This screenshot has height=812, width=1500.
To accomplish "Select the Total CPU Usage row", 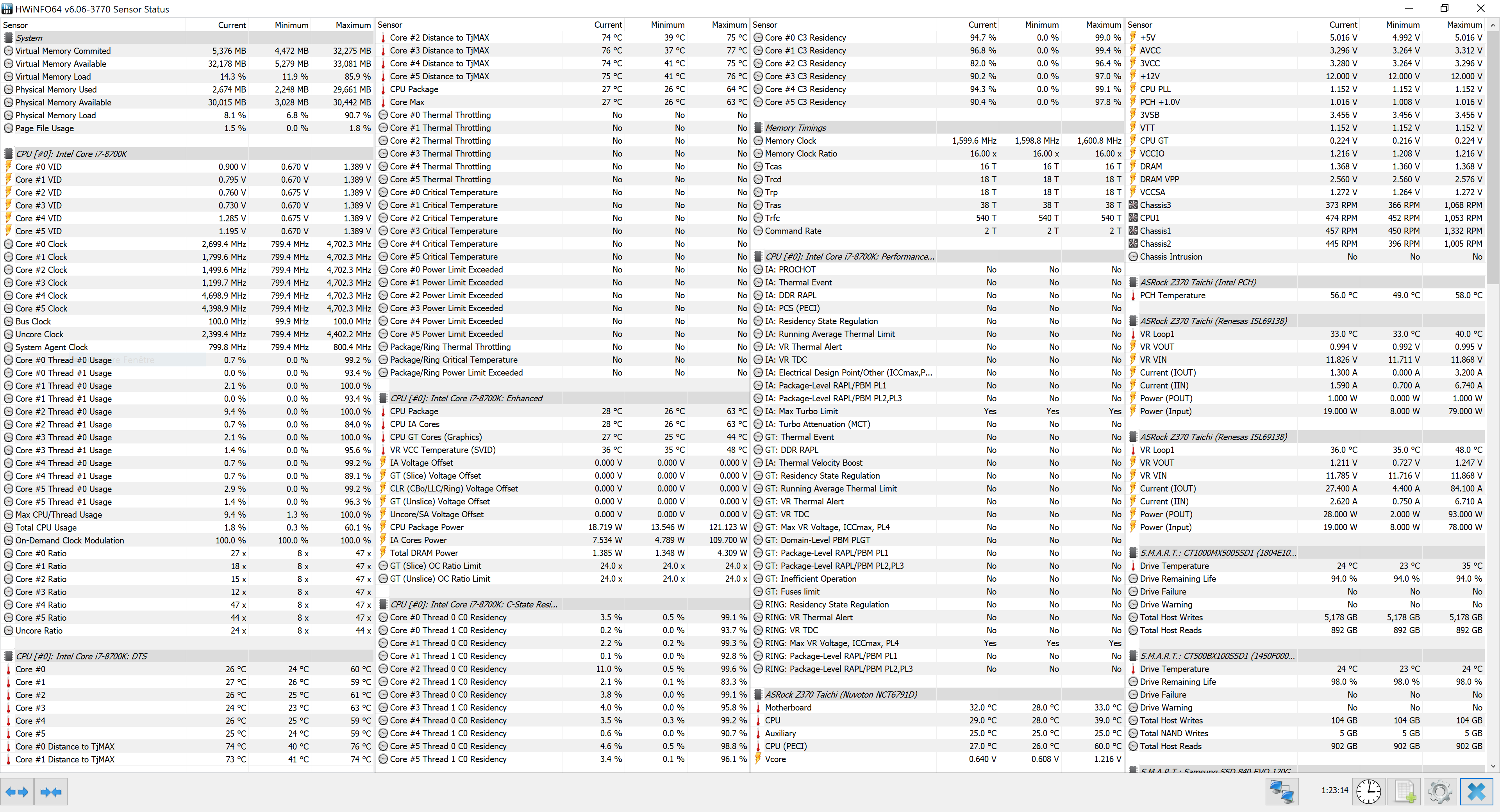I will pyautogui.click(x=46, y=527).
